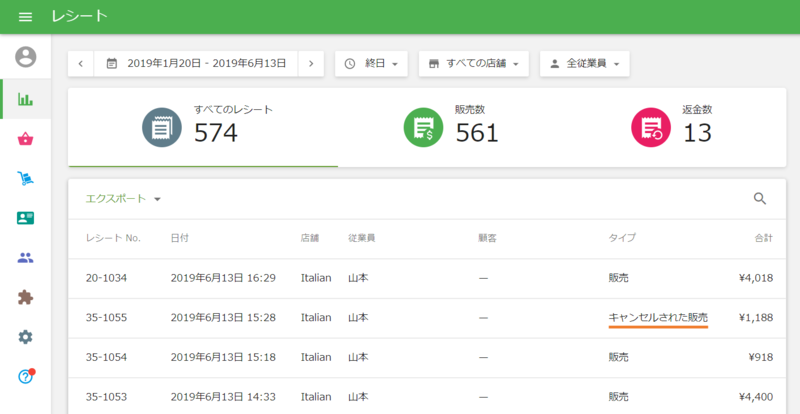
Task: Open the settings gear icon
Action: [x=25, y=337]
